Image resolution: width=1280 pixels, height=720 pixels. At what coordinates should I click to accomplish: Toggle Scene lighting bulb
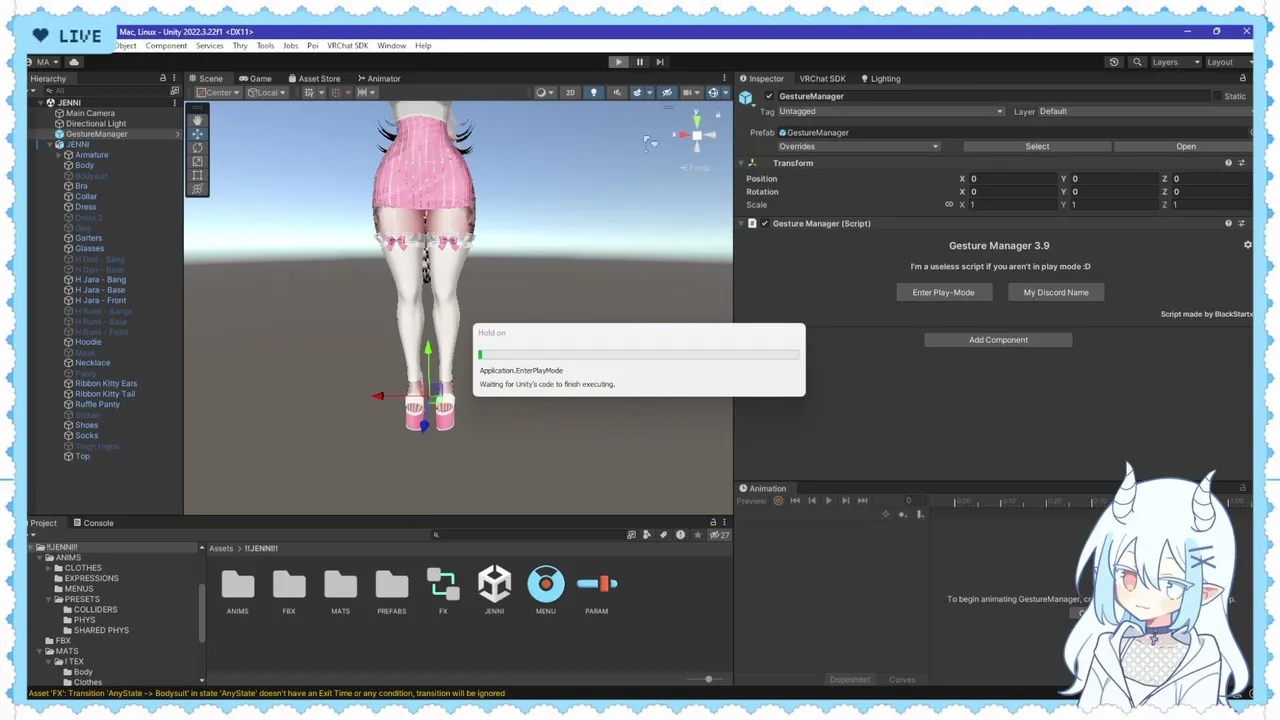coord(593,93)
